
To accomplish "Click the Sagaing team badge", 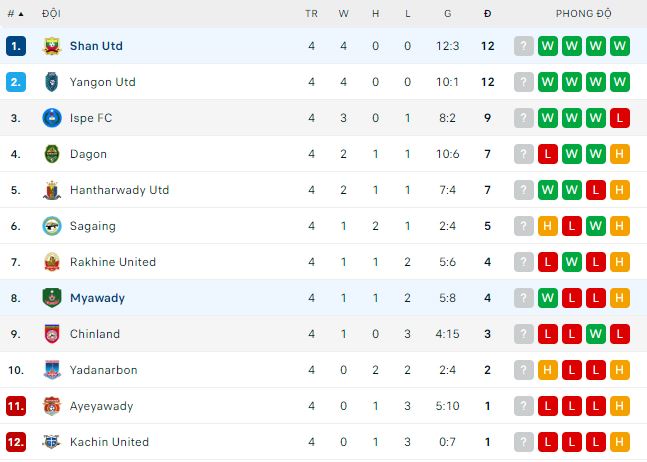I will [x=52, y=226].
